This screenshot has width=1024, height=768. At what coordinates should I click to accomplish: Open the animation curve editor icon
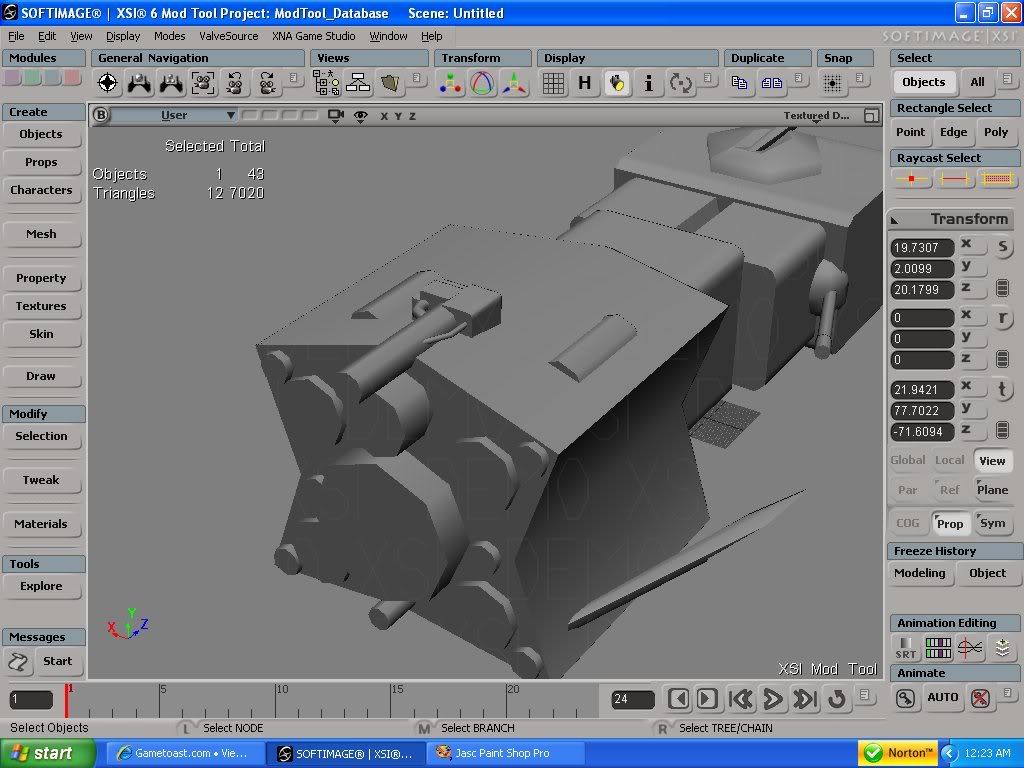pyautogui.click(x=970, y=648)
